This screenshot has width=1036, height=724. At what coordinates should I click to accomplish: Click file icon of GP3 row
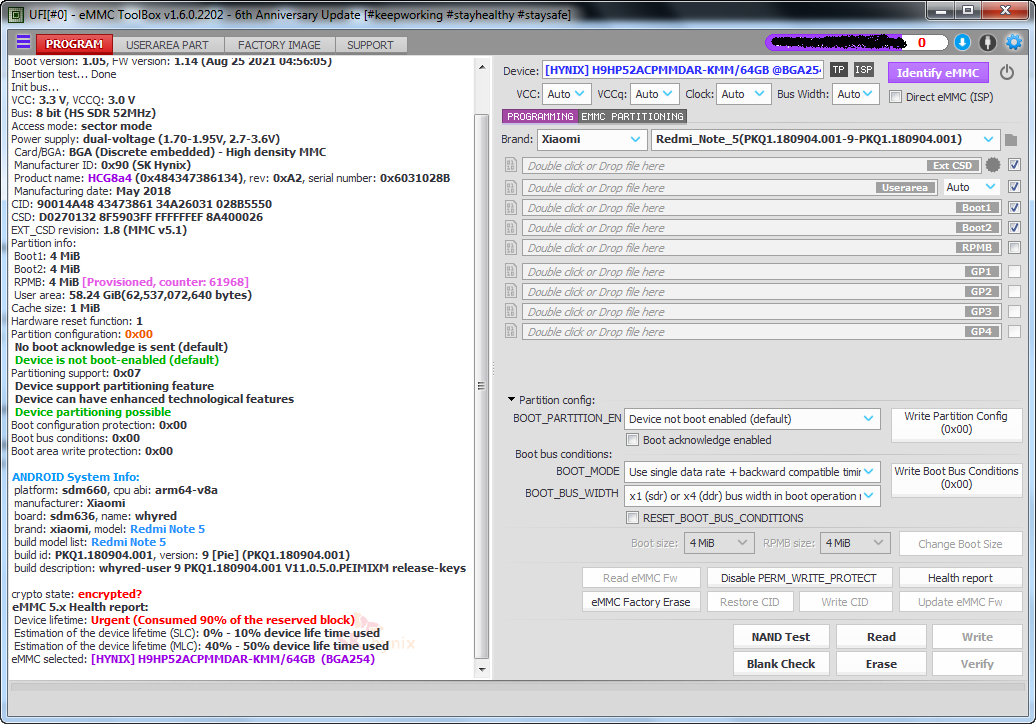pos(511,311)
